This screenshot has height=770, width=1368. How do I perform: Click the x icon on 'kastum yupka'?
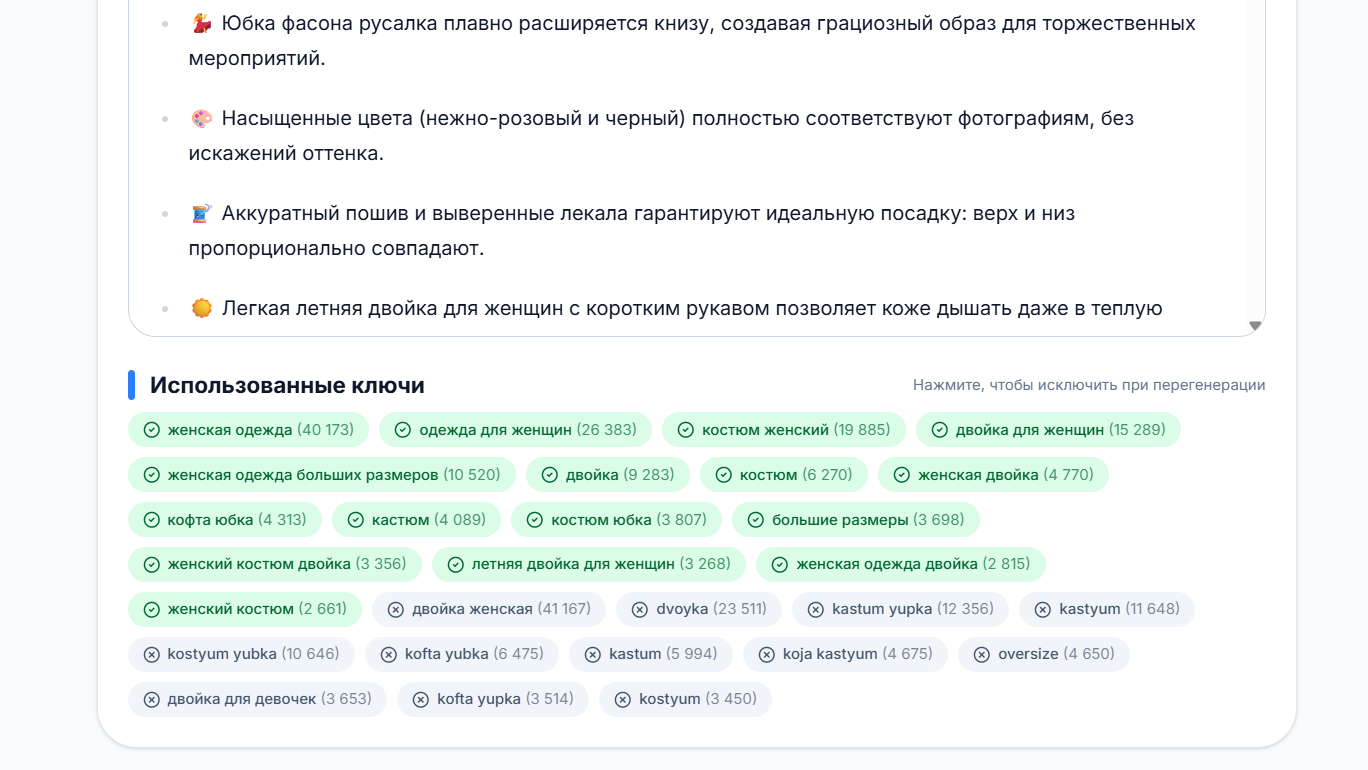pyautogui.click(x=816, y=609)
